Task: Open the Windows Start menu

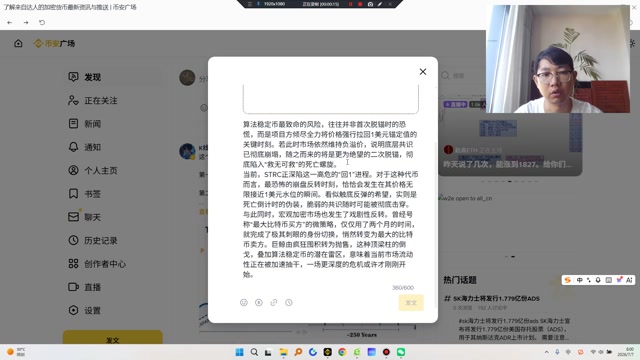Action: [240, 352]
